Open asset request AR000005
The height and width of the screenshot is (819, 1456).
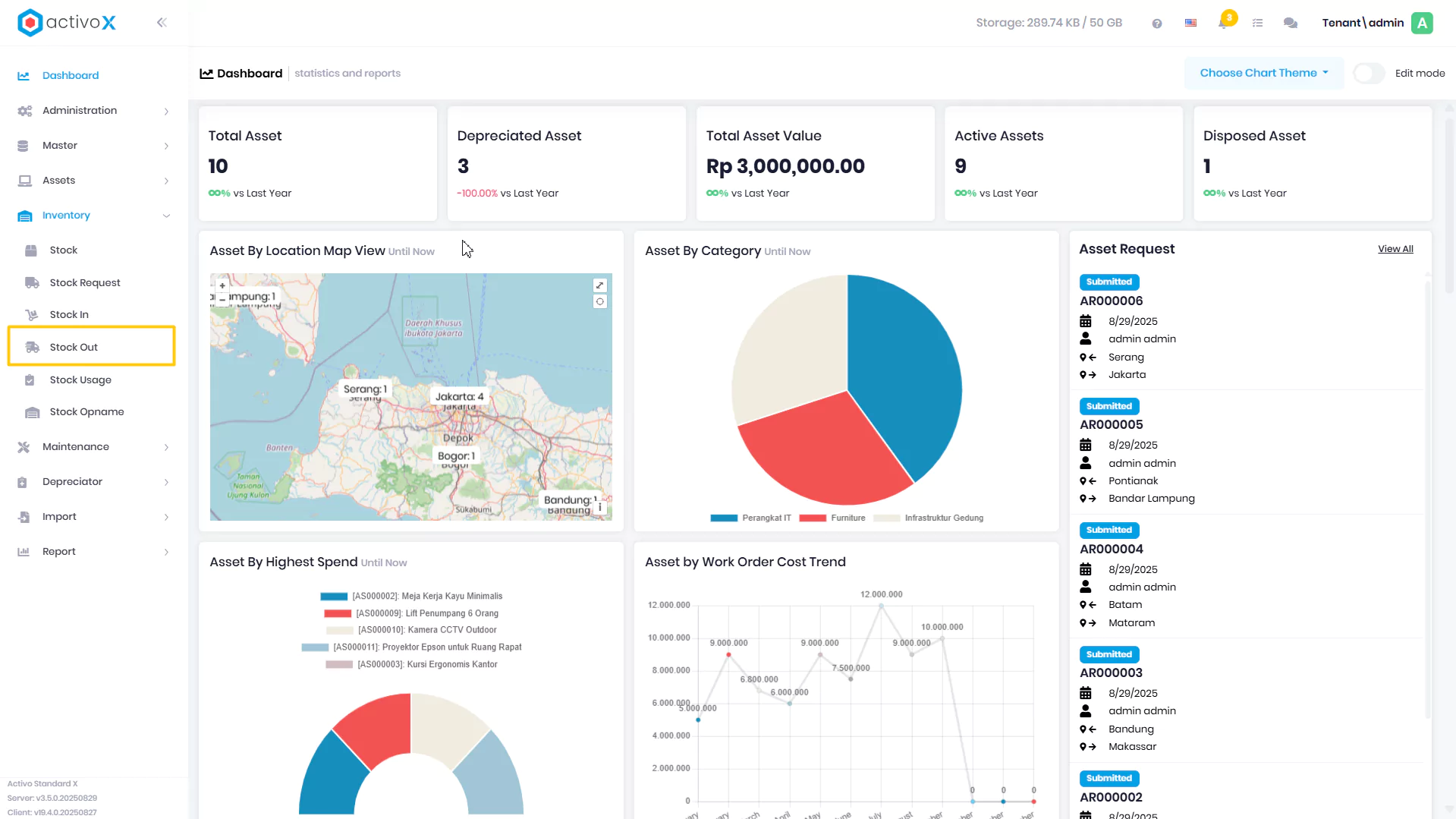pyautogui.click(x=1111, y=425)
